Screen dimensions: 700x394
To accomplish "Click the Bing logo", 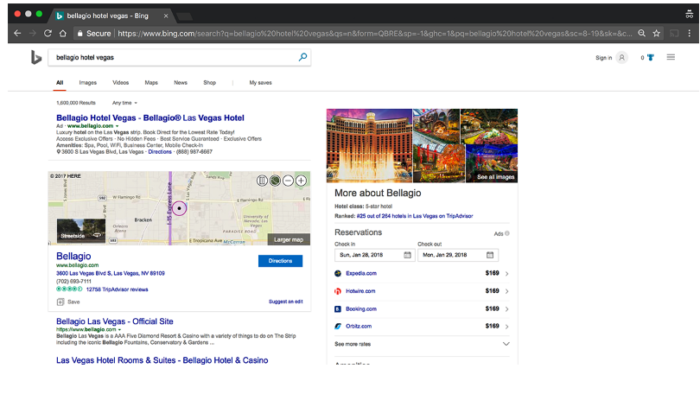I will [x=36, y=58].
